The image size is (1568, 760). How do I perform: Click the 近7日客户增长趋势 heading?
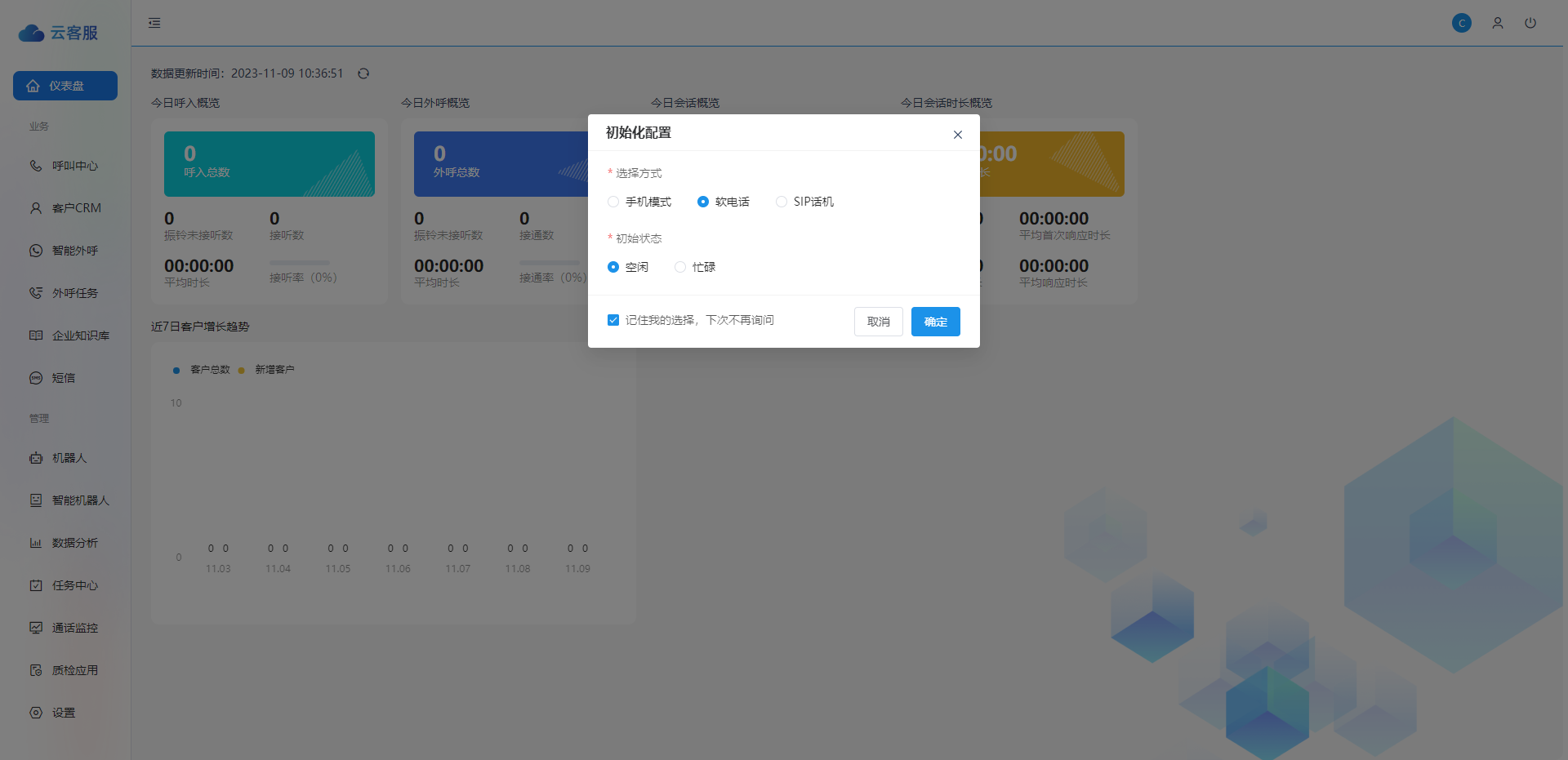pyautogui.click(x=200, y=327)
